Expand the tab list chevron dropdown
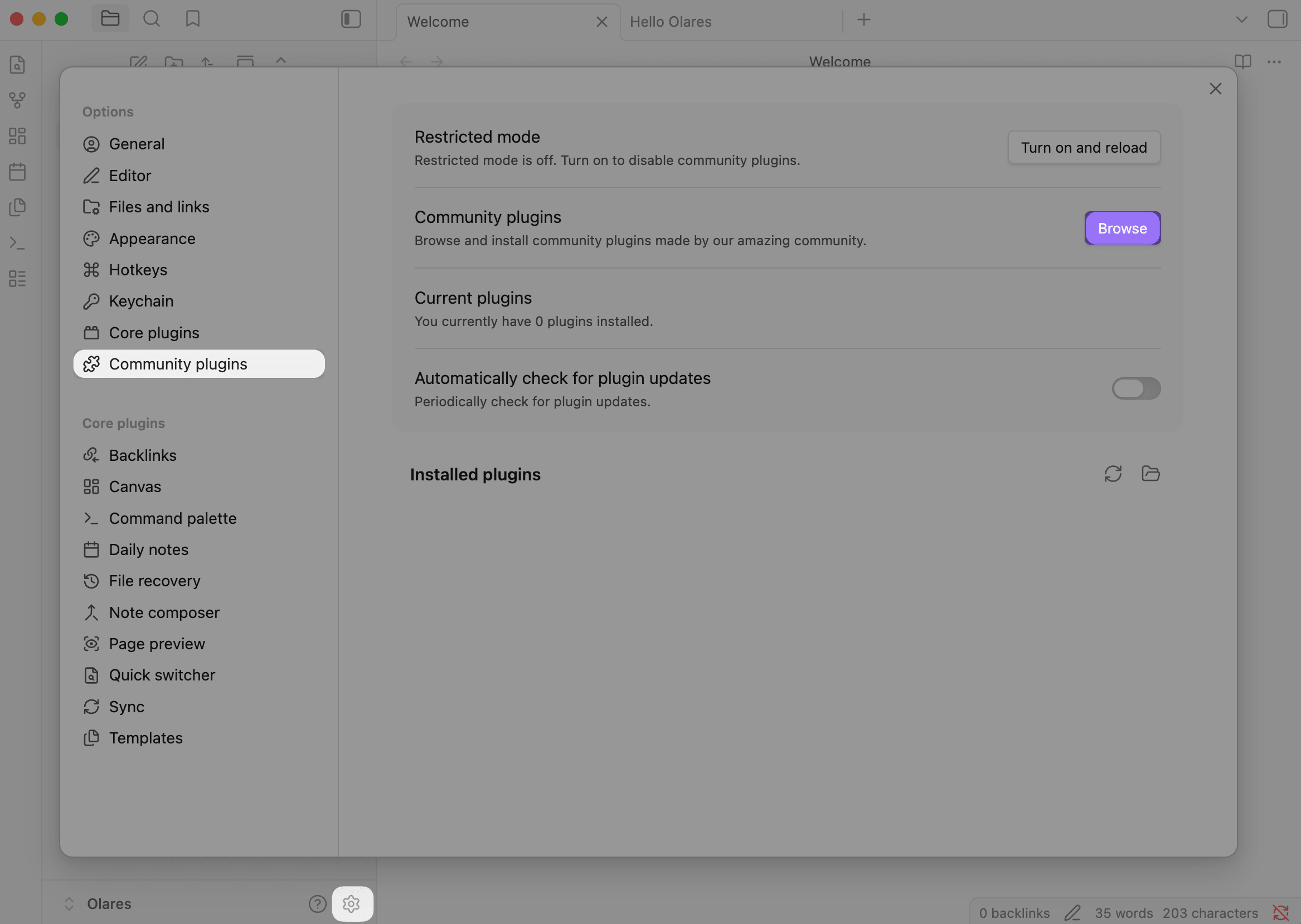Viewport: 1301px width, 924px height. point(1242,20)
